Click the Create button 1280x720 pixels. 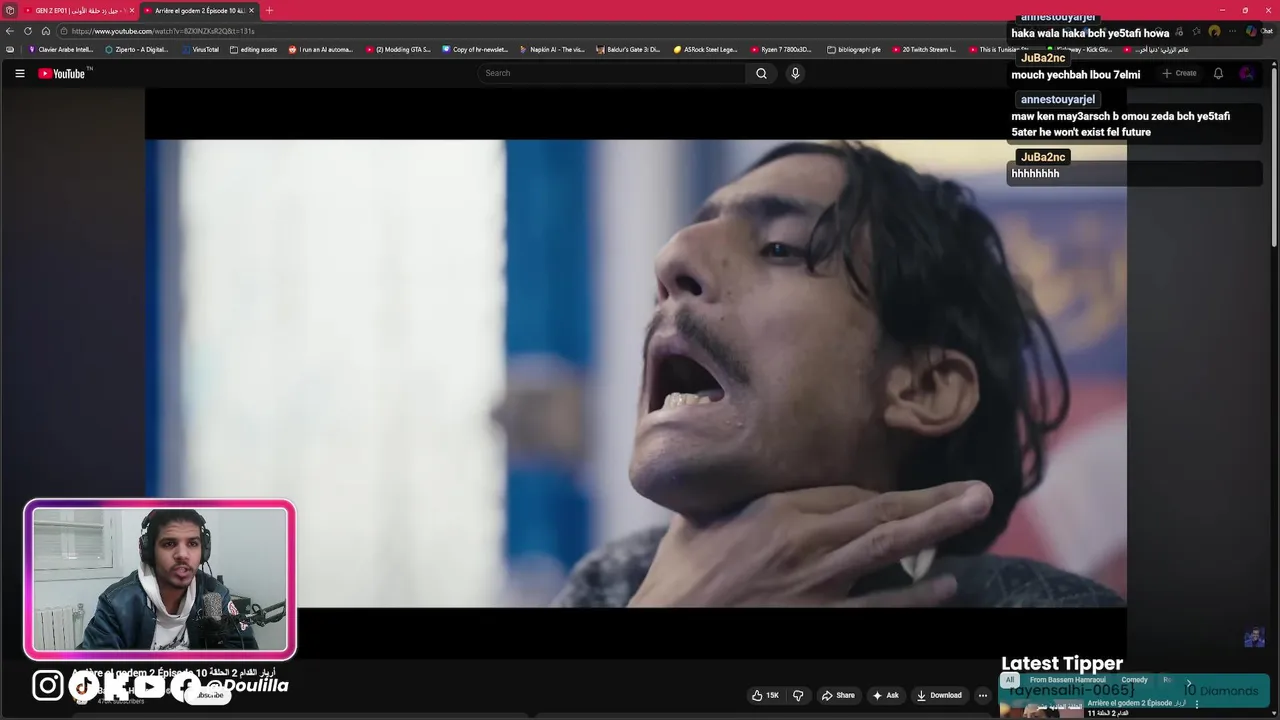click(1179, 73)
